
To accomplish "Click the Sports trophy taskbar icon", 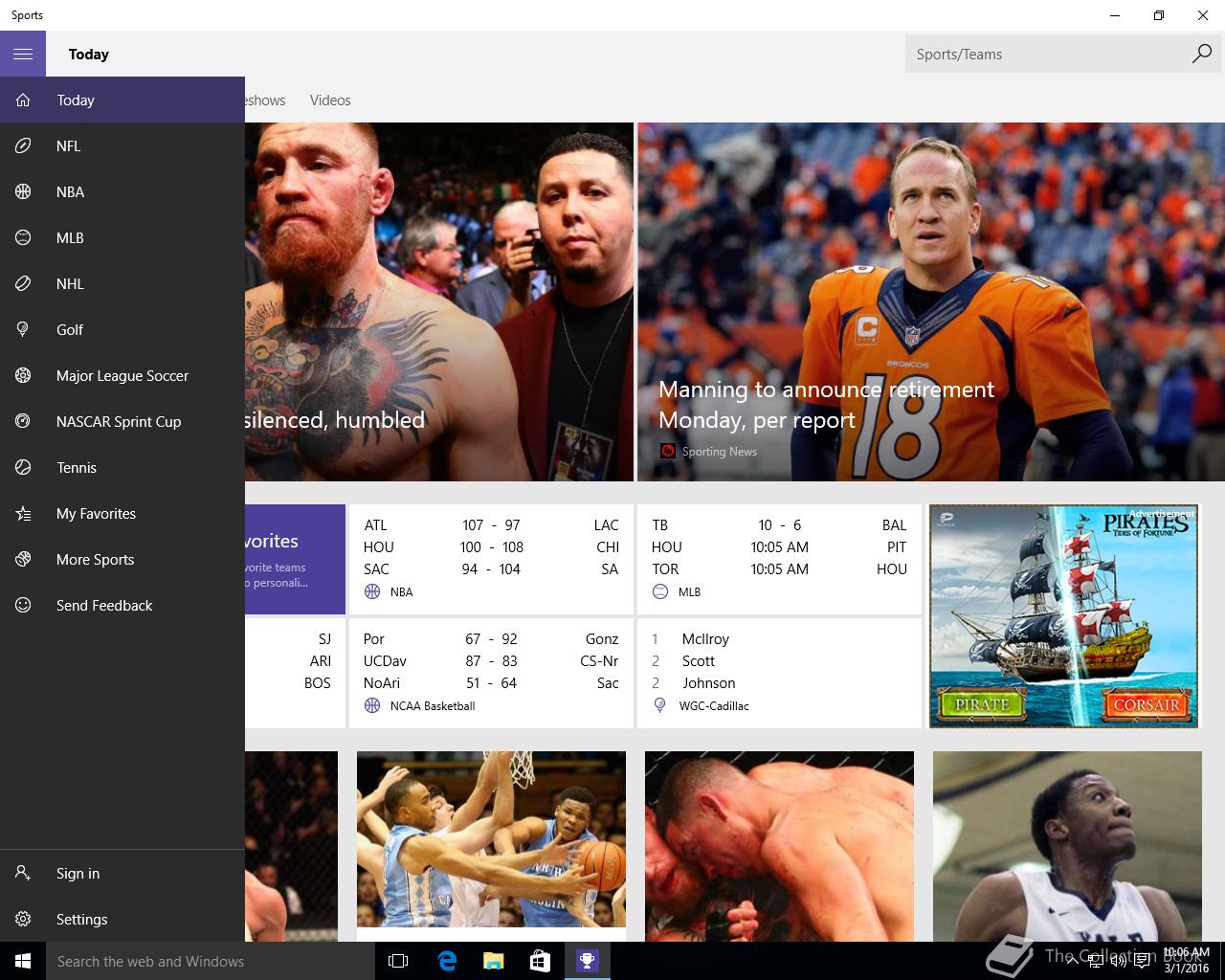I will (x=587, y=961).
